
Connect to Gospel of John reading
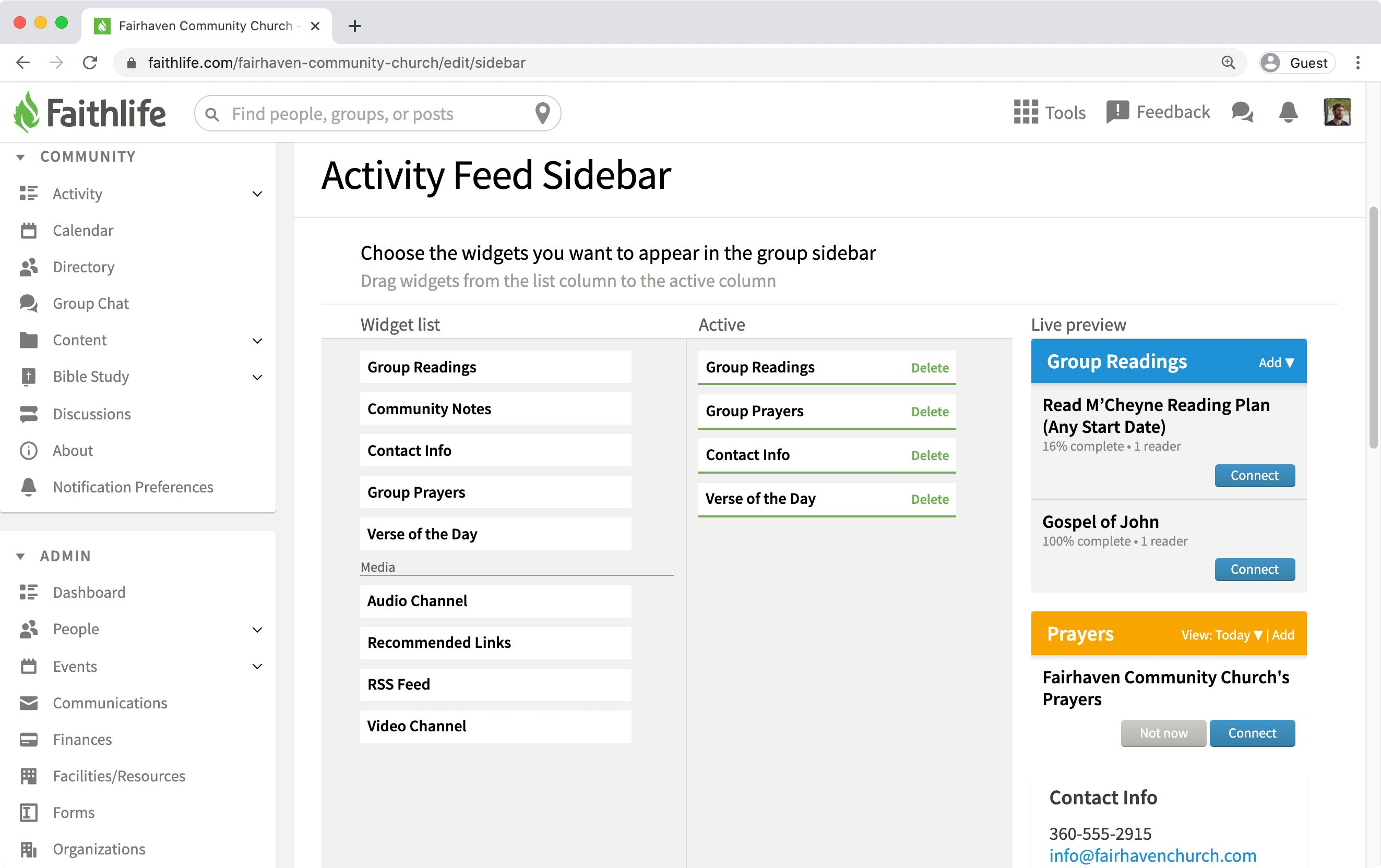coord(1254,569)
